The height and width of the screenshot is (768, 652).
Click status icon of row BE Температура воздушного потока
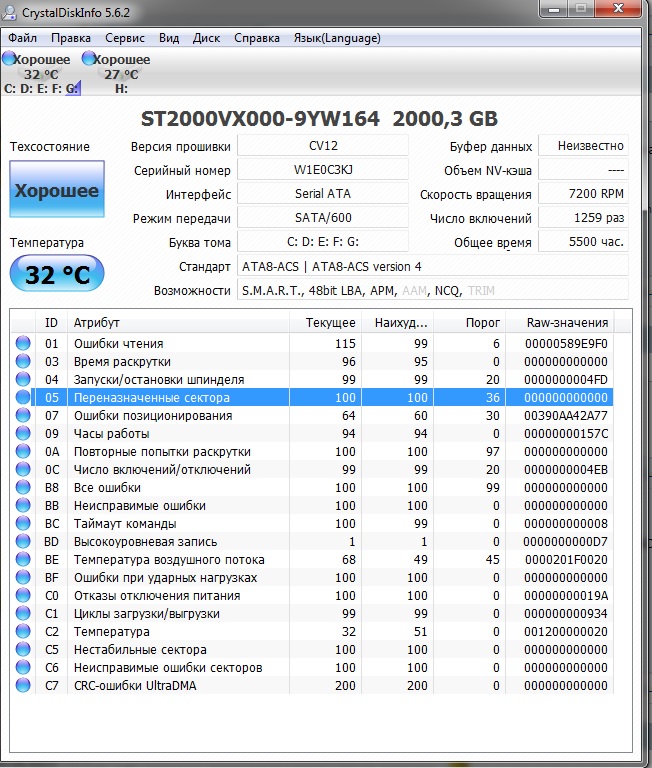(23, 559)
